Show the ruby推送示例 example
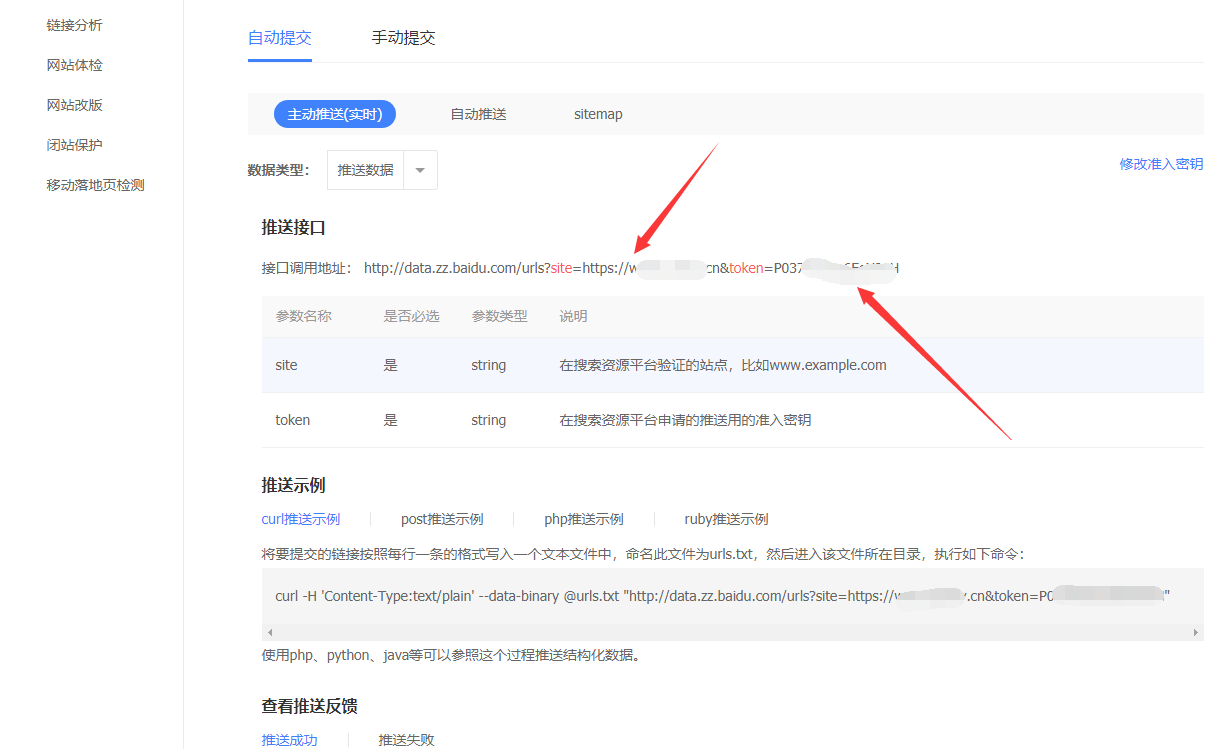This screenshot has width=1228, height=749. (x=726, y=519)
